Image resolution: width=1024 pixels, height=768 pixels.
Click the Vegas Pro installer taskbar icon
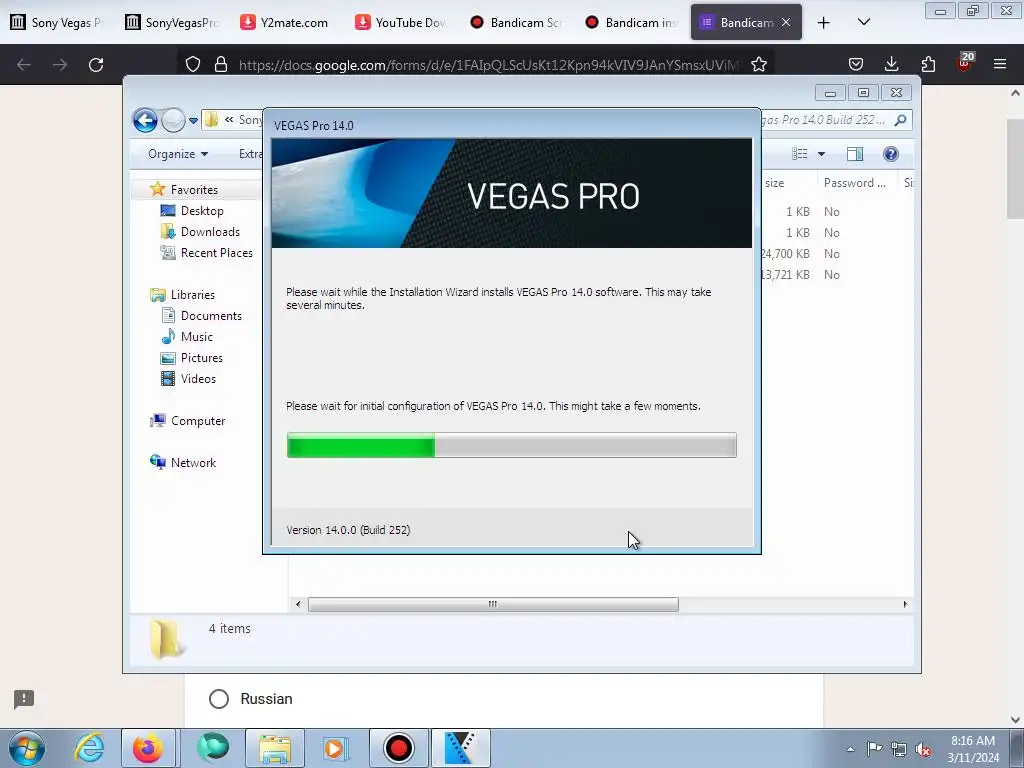[x=461, y=748]
